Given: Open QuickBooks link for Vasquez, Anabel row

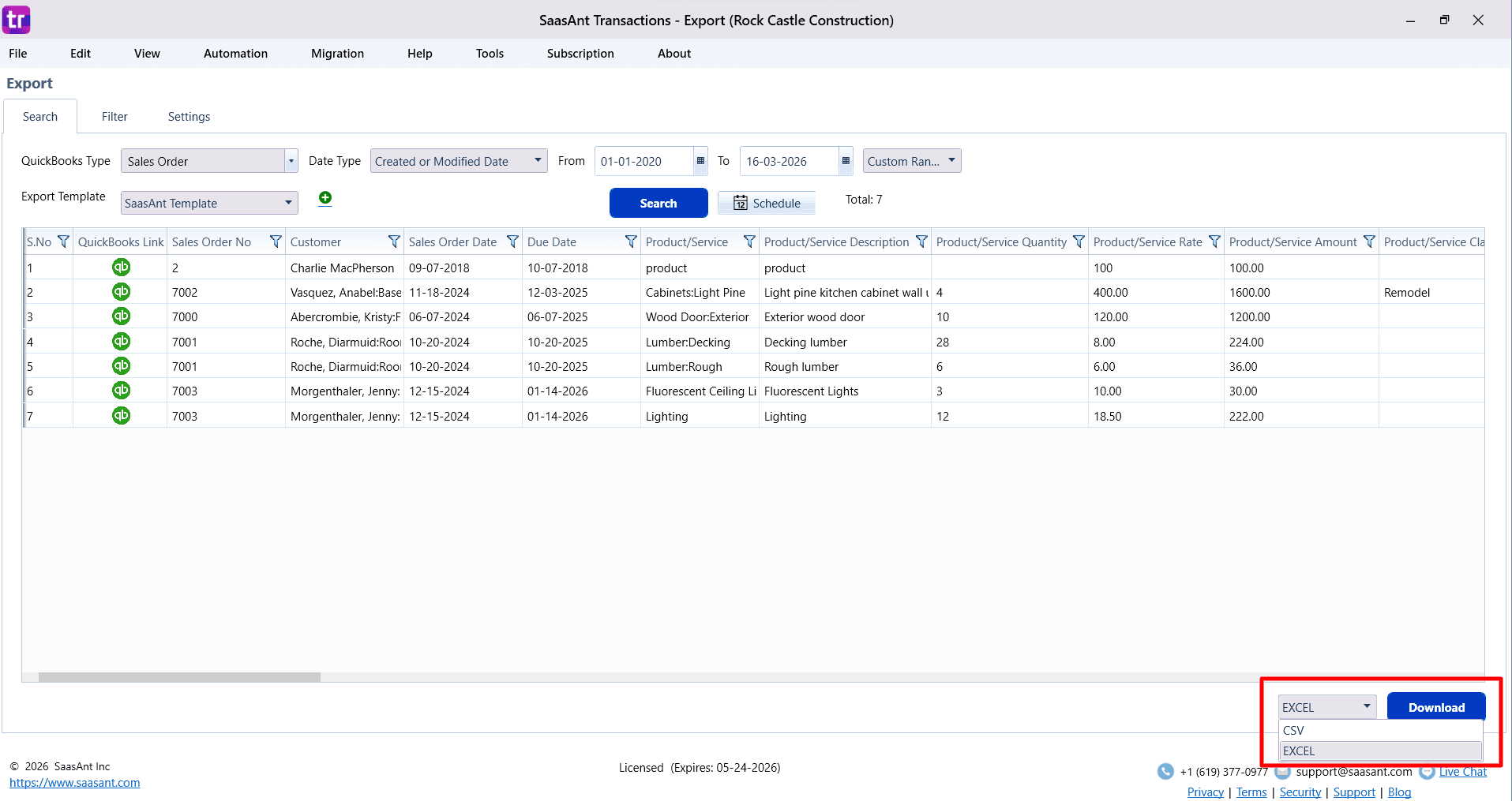Looking at the screenshot, I should [x=121, y=292].
